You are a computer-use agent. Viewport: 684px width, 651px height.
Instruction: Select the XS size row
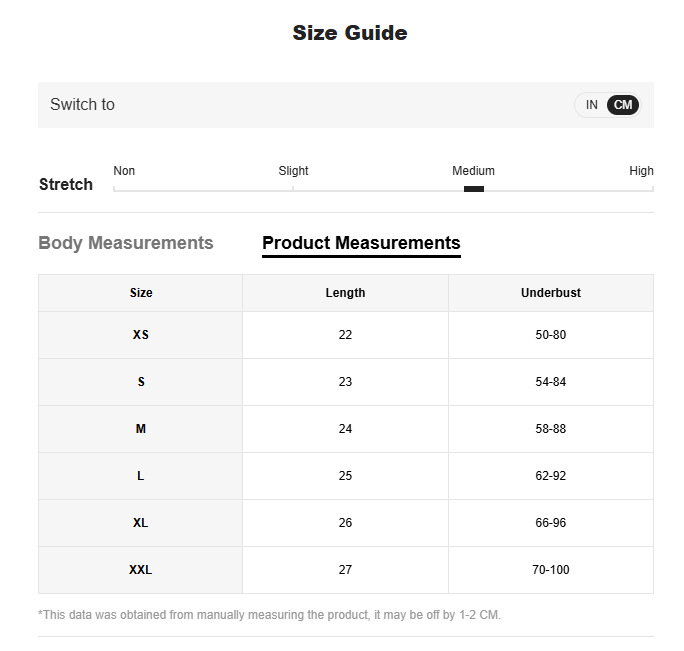(x=141, y=335)
